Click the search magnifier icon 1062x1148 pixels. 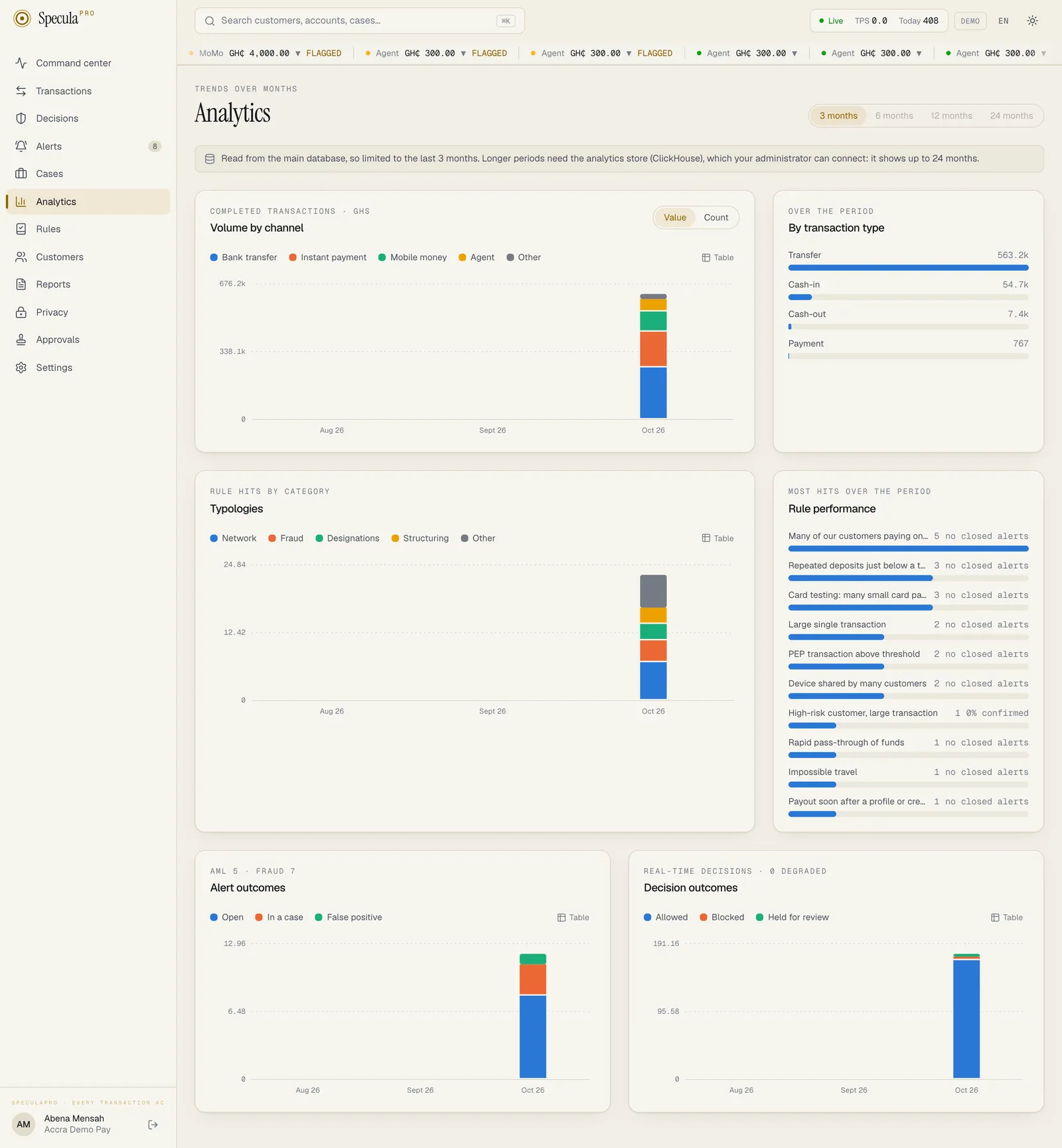point(210,21)
